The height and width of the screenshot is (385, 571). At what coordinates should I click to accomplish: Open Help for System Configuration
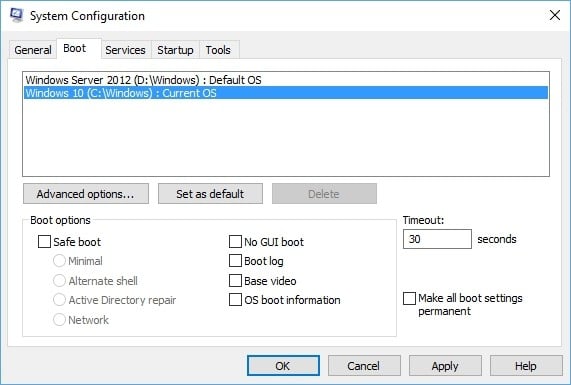[x=526, y=366]
